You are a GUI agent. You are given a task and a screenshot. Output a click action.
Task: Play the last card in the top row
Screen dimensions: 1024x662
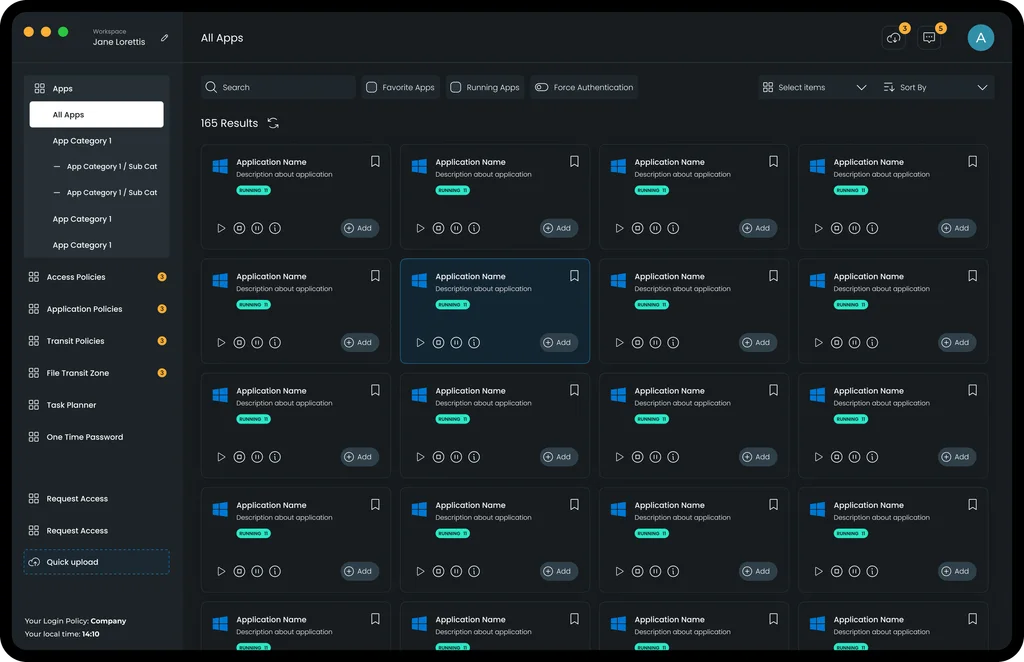pos(818,228)
